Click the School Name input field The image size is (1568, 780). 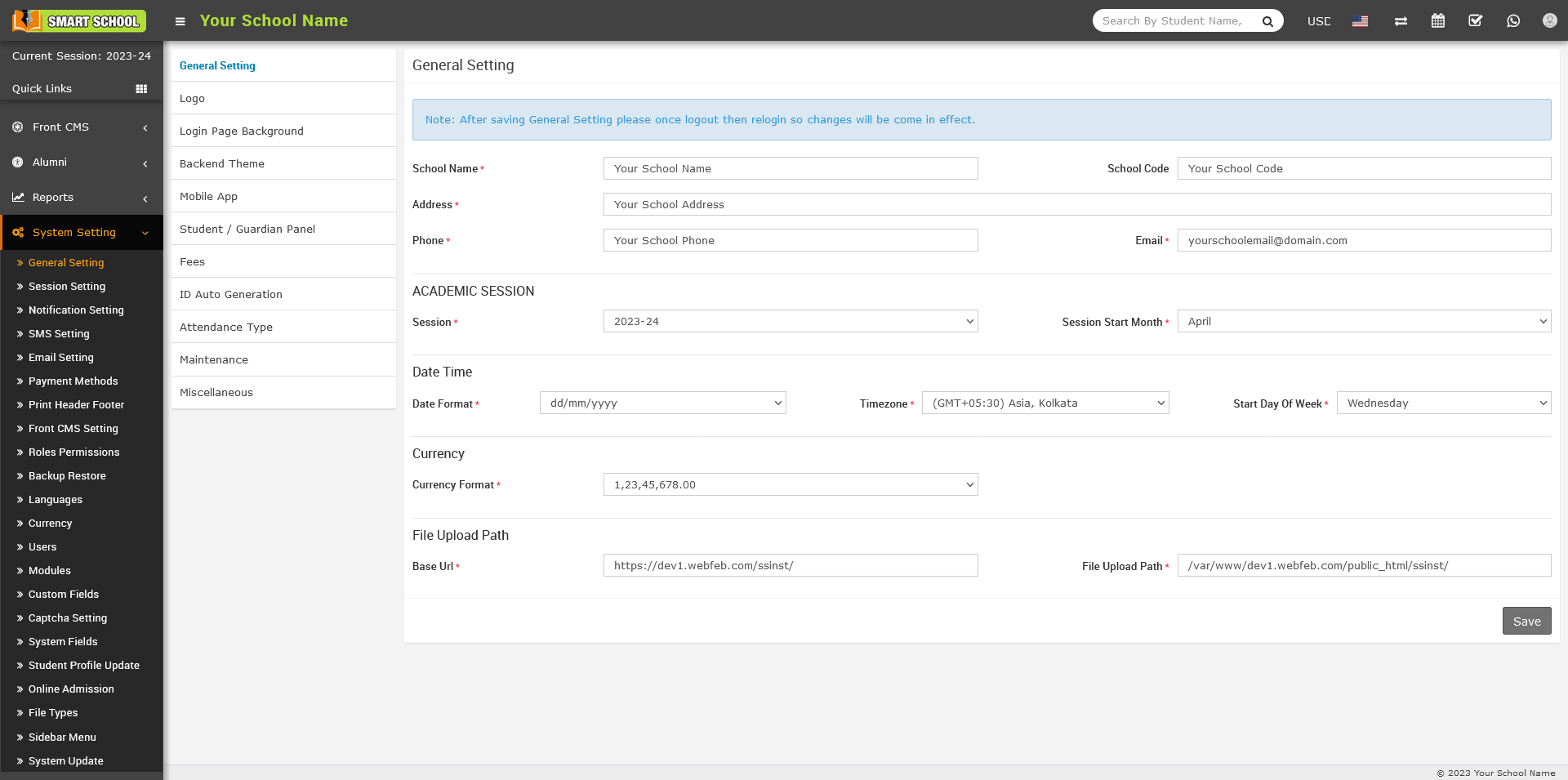tap(790, 169)
